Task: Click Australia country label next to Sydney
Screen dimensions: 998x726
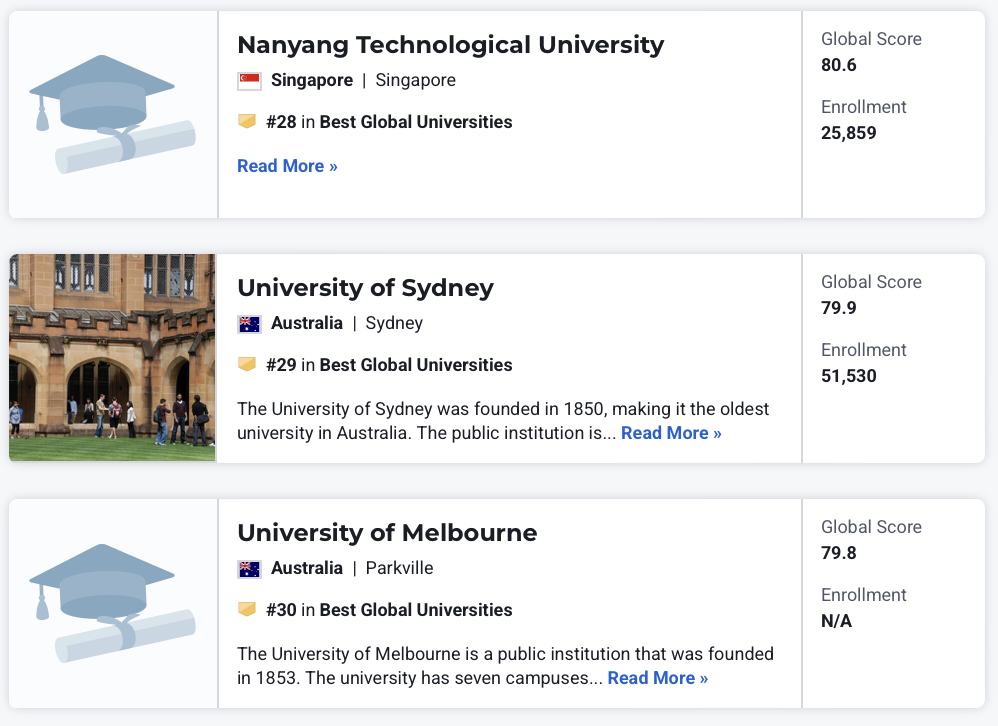Action: 307,323
